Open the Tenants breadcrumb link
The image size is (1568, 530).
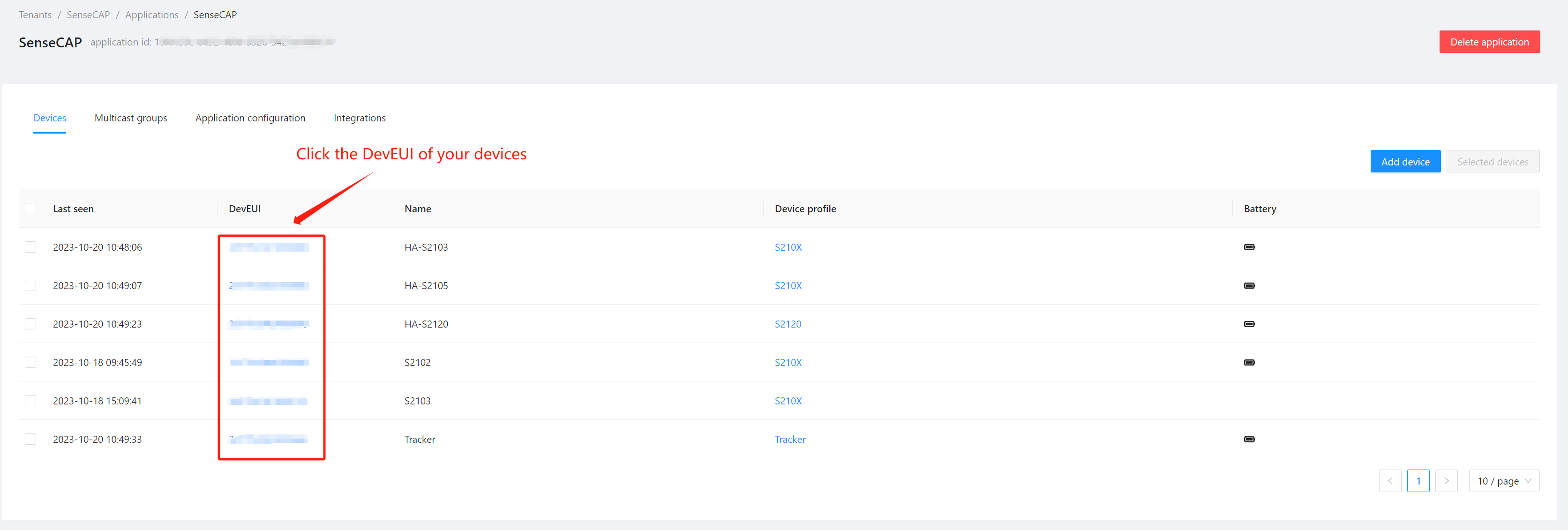click(x=35, y=15)
